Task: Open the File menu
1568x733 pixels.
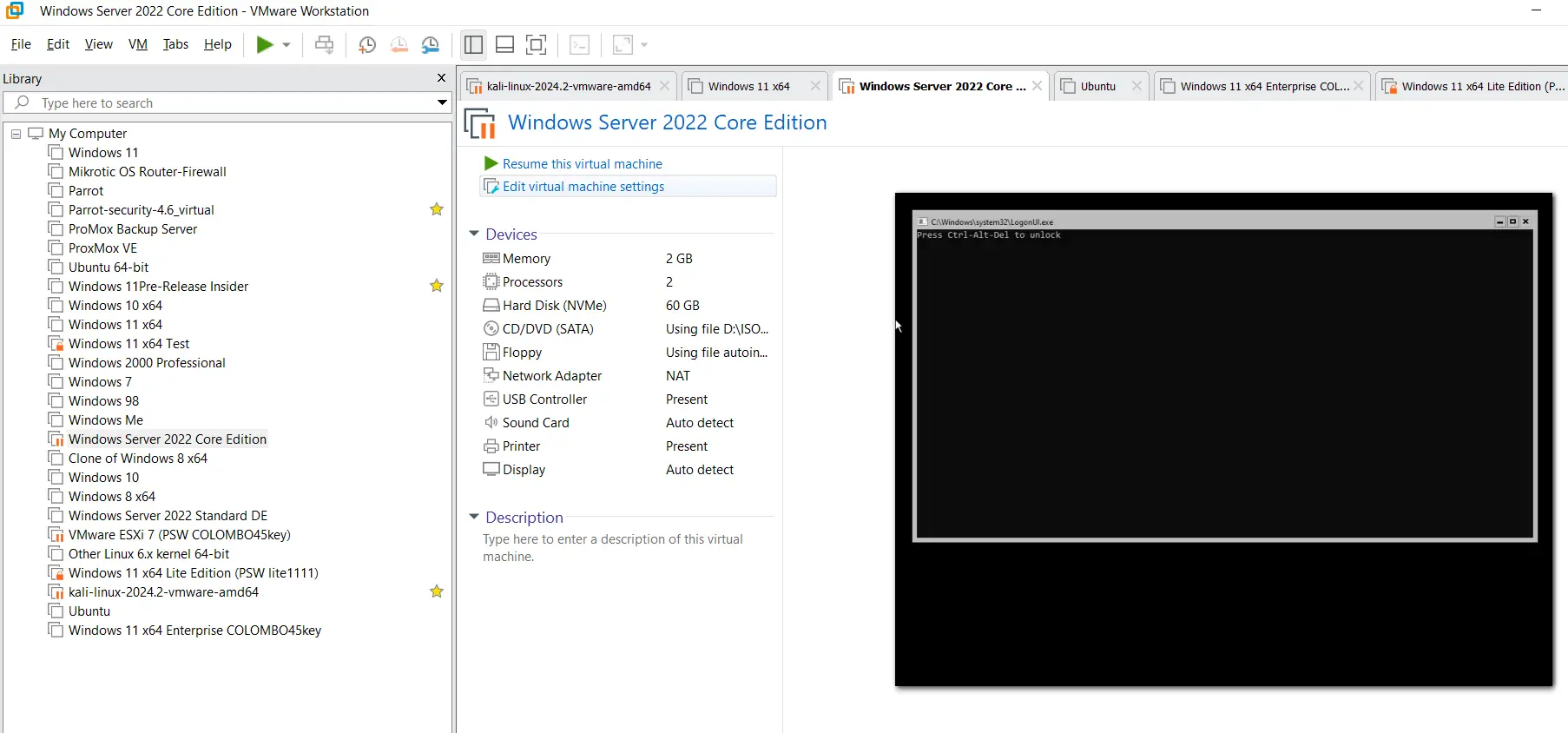Action: pos(21,44)
